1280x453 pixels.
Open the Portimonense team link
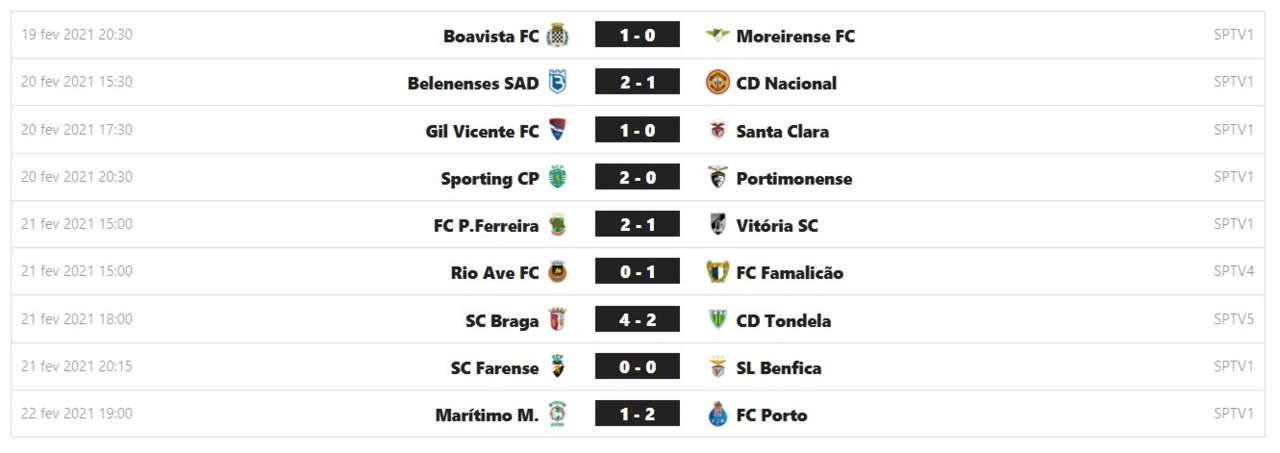pos(794,179)
